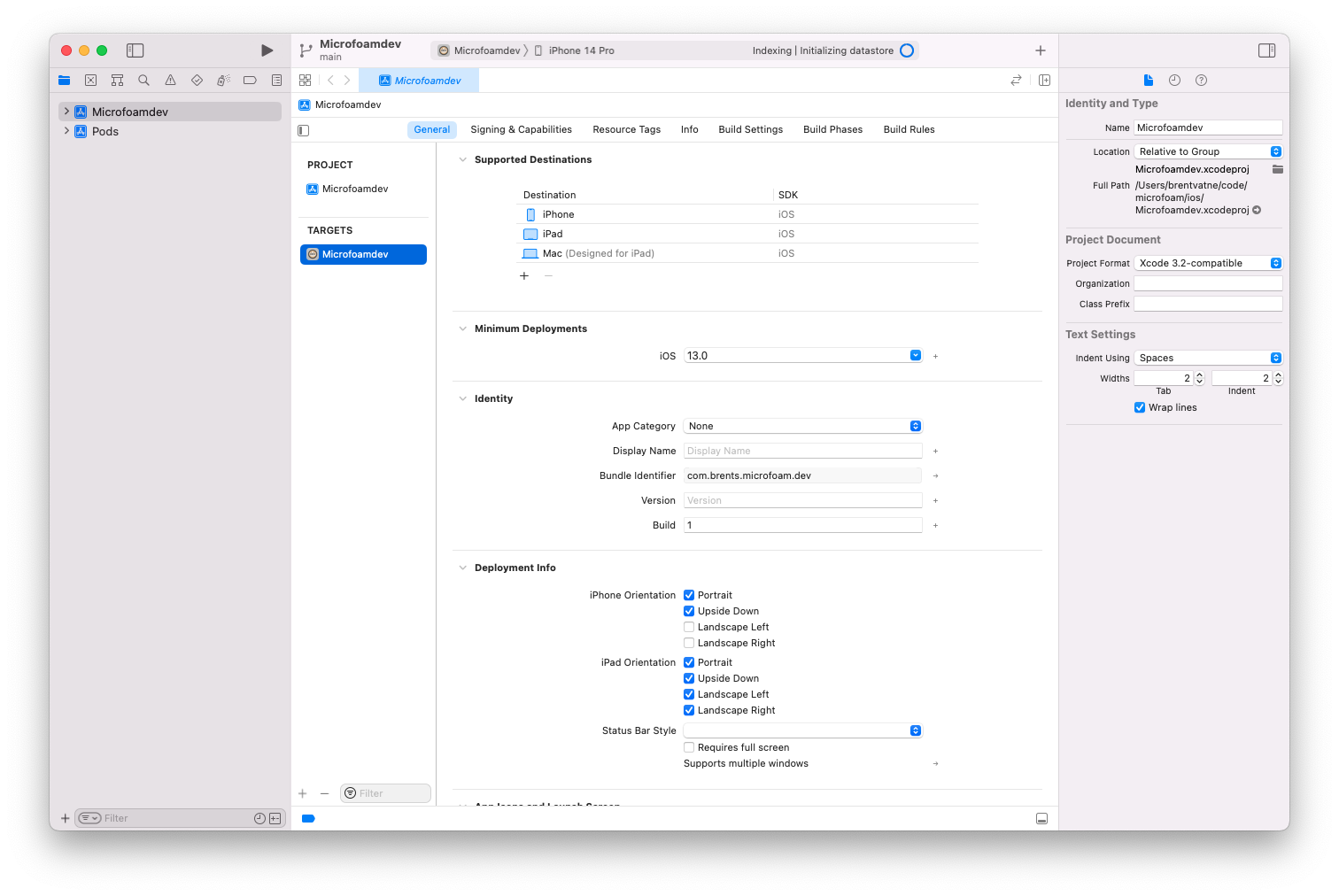Screen dimensions: 1339x896
Task: Show recent files filter in navigator
Action: tap(259, 819)
